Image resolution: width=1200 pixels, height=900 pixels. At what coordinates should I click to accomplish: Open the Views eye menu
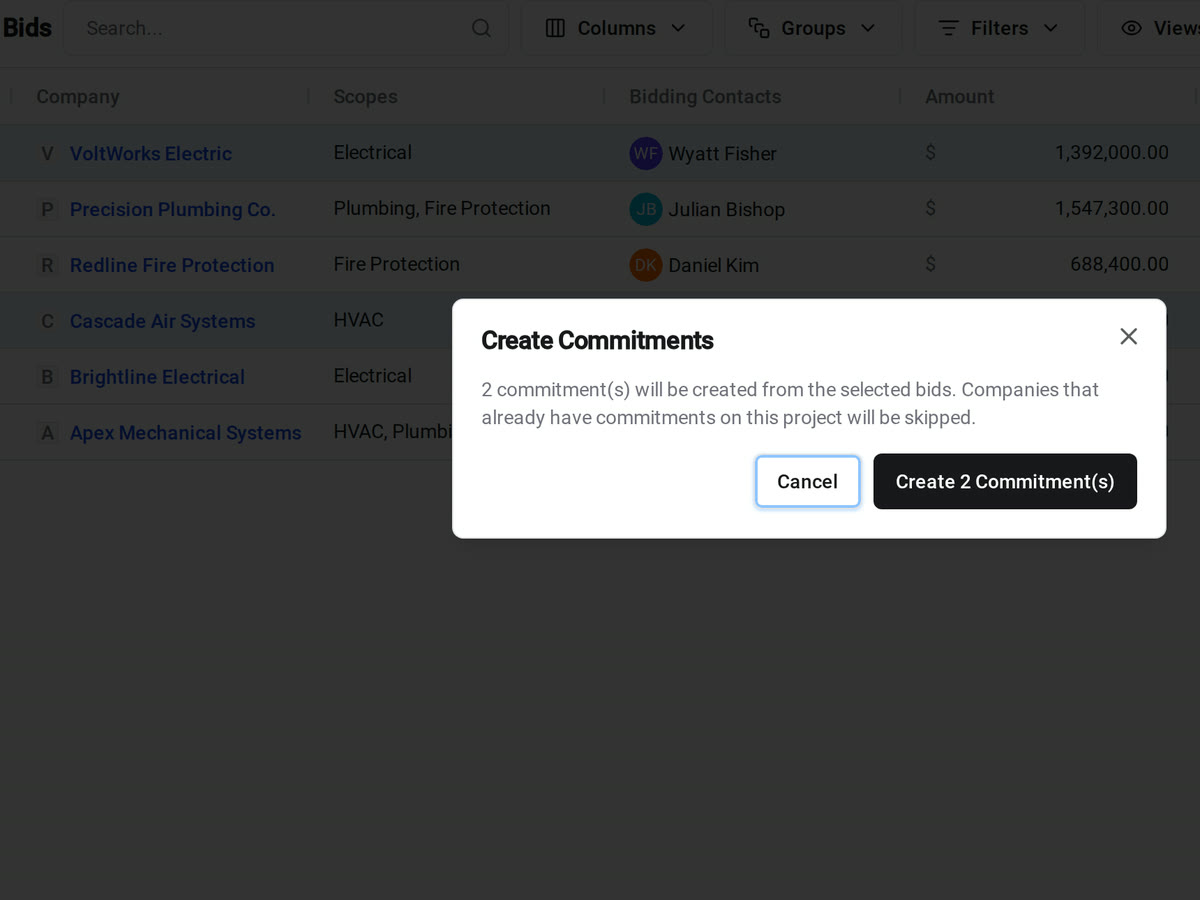[x=1150, y=28]
